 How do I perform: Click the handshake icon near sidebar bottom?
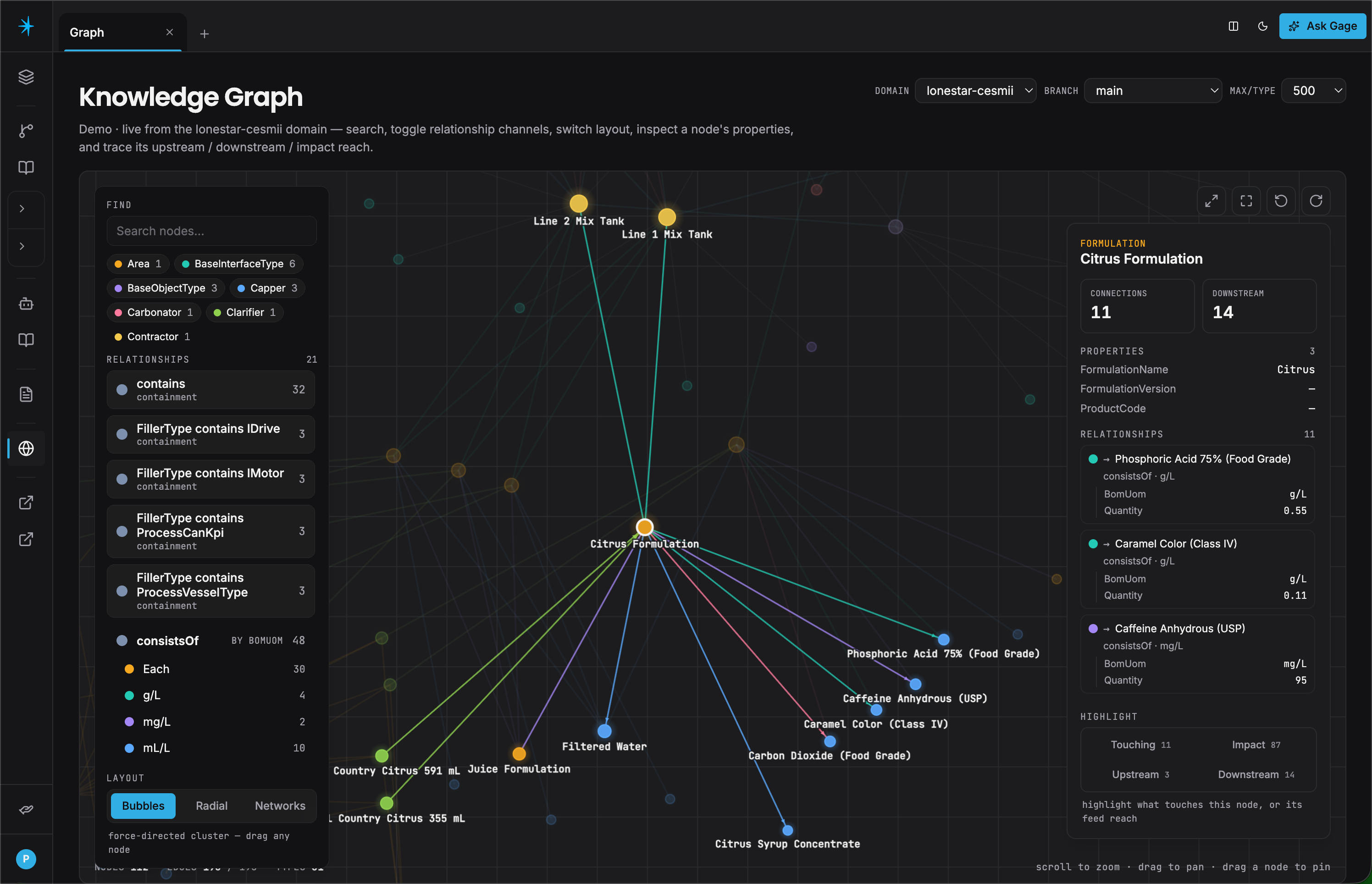26,809
